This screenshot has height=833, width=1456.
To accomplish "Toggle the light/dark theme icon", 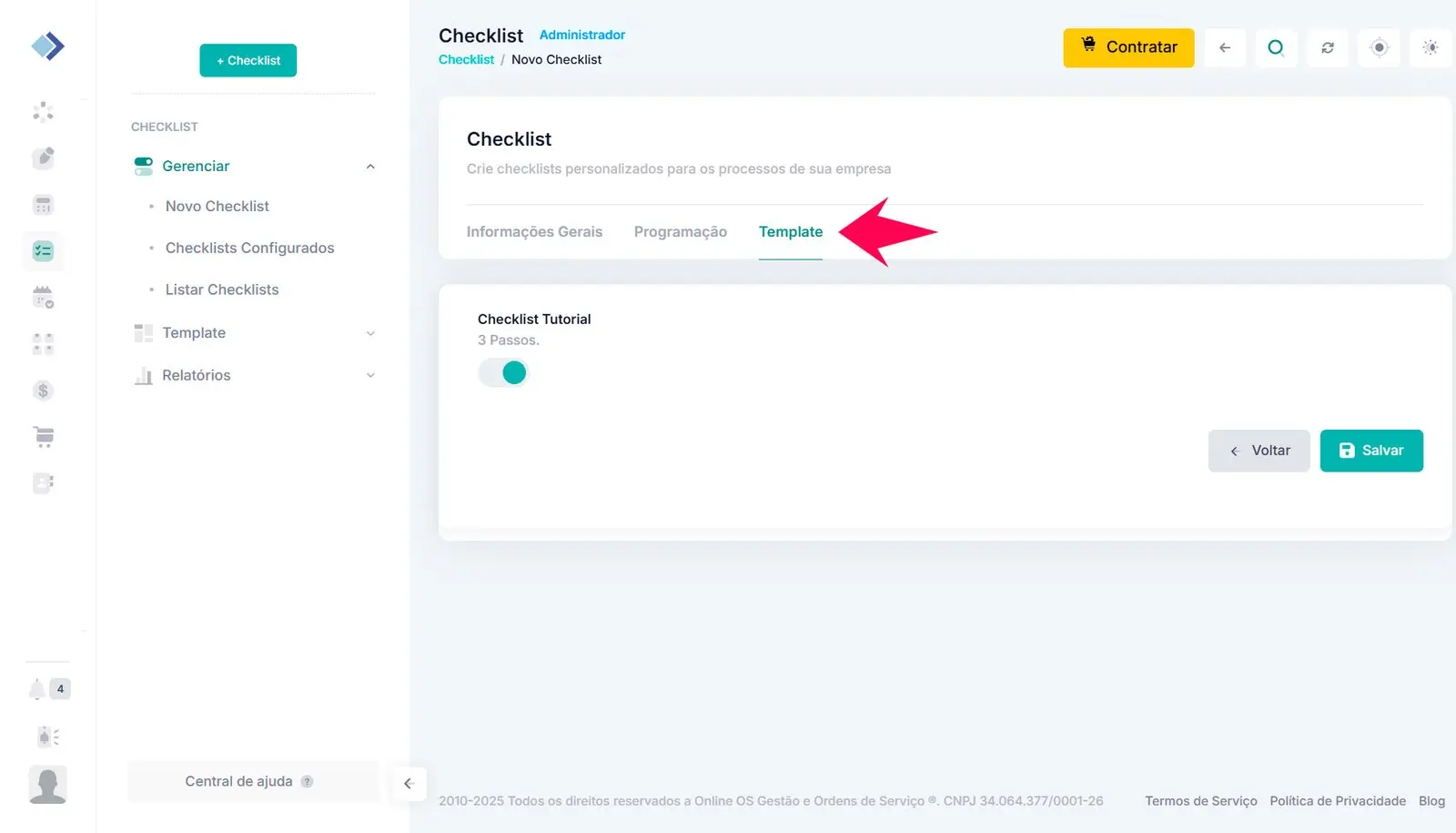I will click(1431, 47).
